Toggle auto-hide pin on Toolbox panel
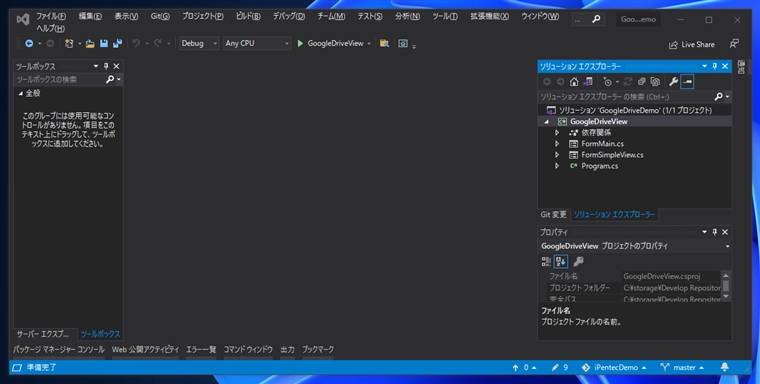760x384 pixels. (x=106, y=66)
